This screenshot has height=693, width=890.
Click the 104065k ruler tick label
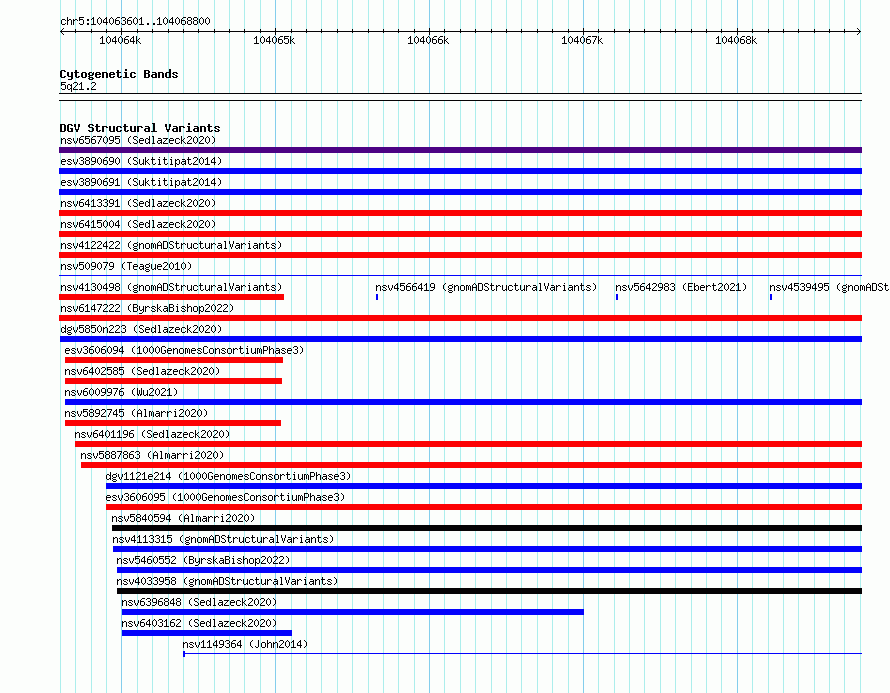click(274, 40)
